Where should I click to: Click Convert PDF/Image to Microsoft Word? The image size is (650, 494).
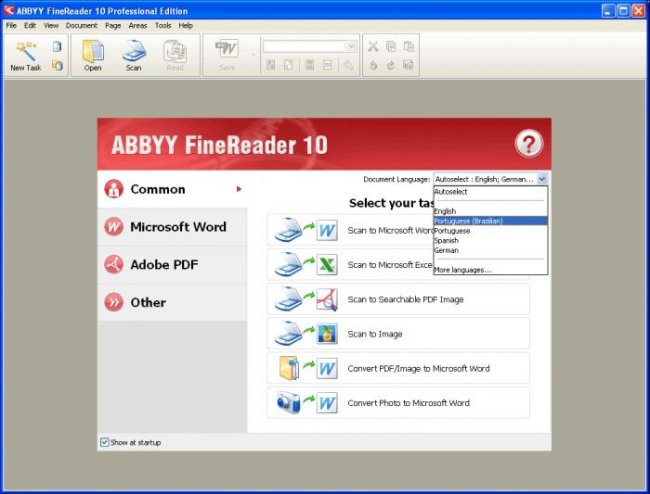[x=418, y=368]
